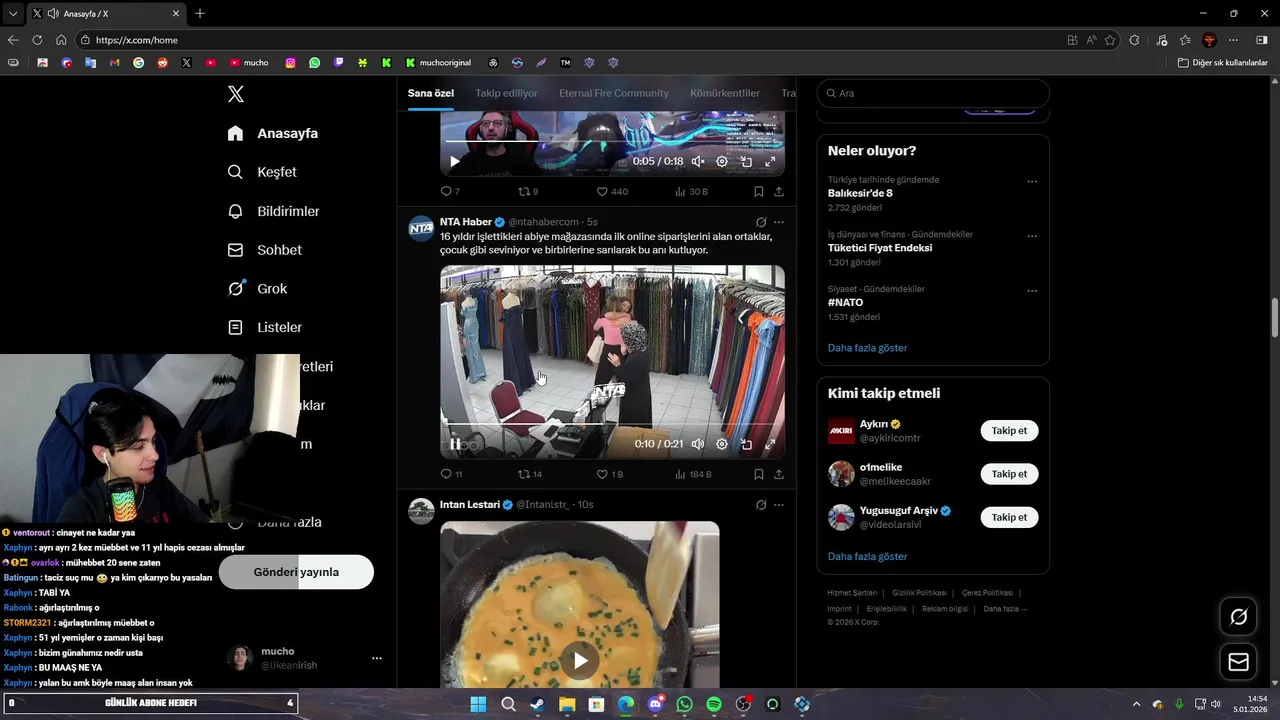Play the Intan Lestari omelette video
Screen dimensions: 1280x720
(x=579, y=660)
